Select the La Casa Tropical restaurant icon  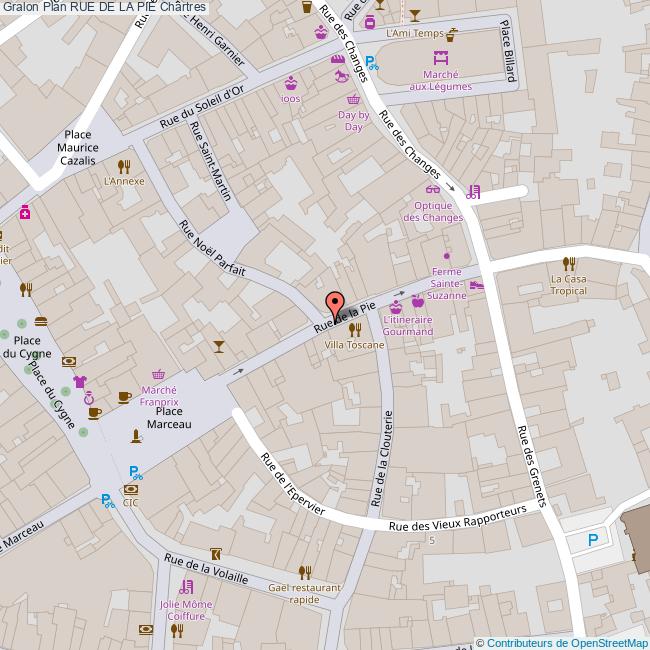[568, 264]
